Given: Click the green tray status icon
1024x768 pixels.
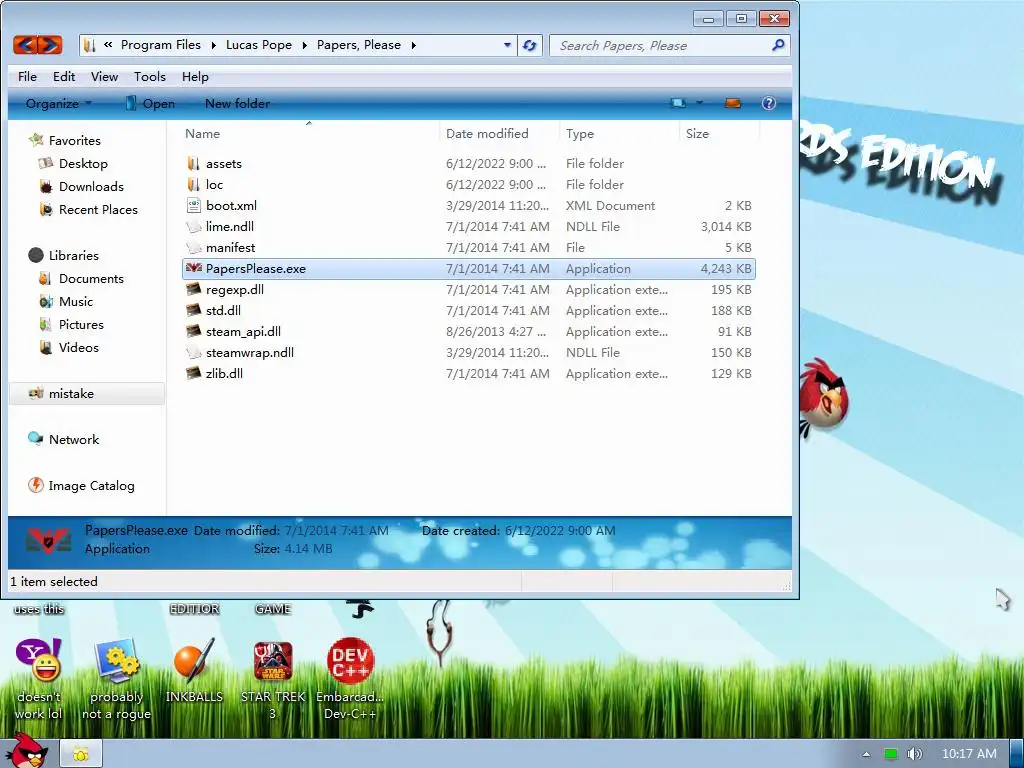Looking at the screenshot, I should pyautogui.click(x=890, y=754).
